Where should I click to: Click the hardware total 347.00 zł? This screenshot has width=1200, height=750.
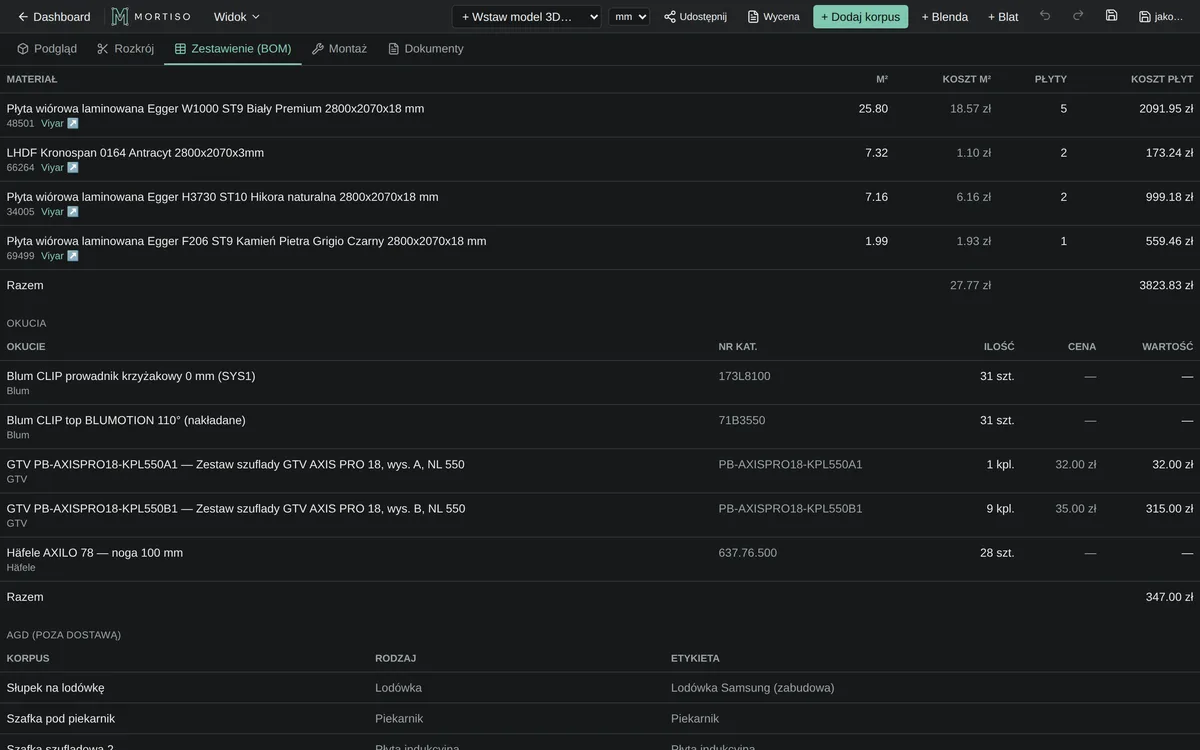1169,596
